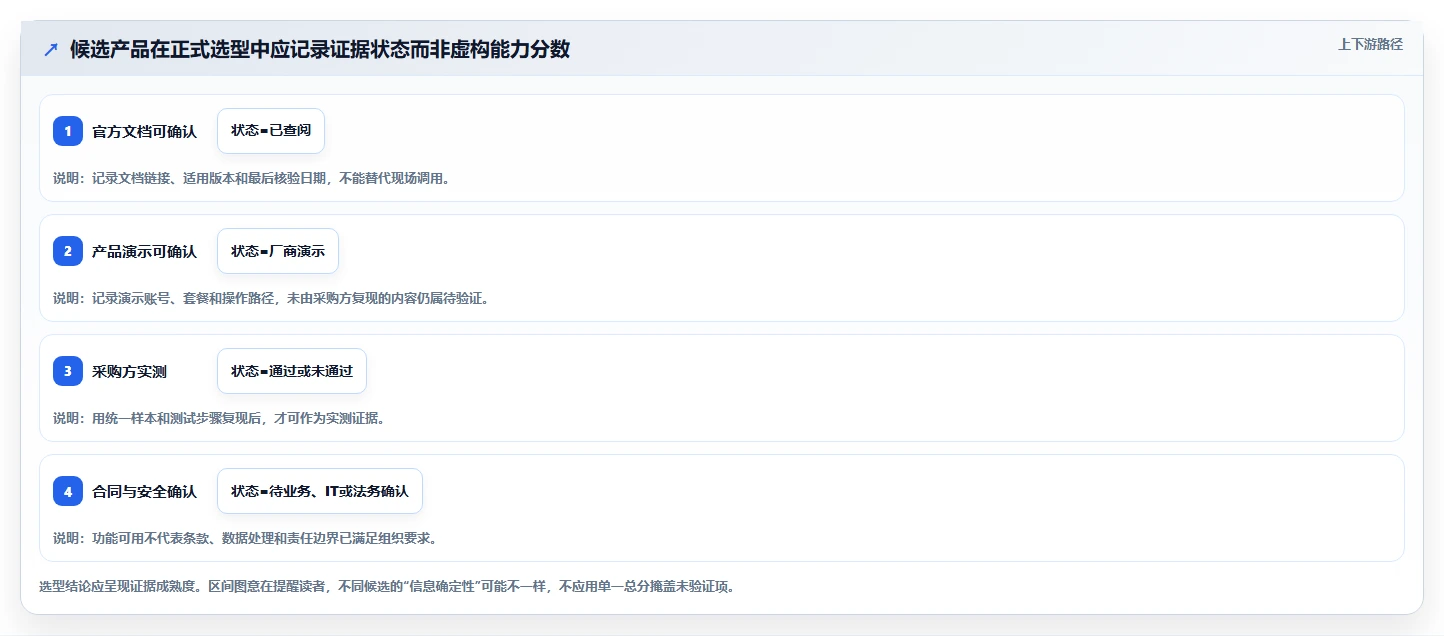Image resolution: width=1444 pixels, height=636 pixels.
Task: Click the note about 功能可用不代表条款
Action: click(245, 538)
